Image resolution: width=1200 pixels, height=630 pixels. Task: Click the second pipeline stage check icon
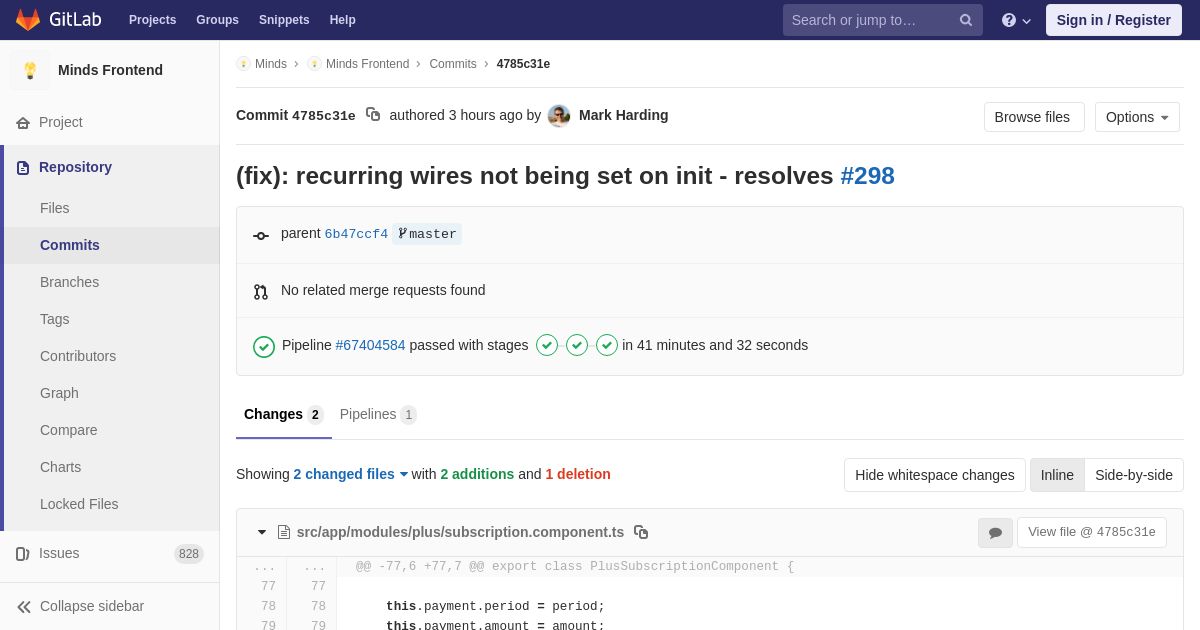(577, 345)
